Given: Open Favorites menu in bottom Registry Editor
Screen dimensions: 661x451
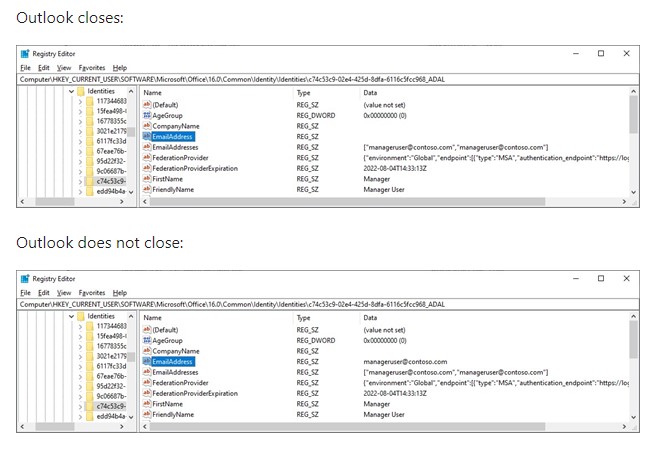Looking at the screenshot, I should pos(92,292).
